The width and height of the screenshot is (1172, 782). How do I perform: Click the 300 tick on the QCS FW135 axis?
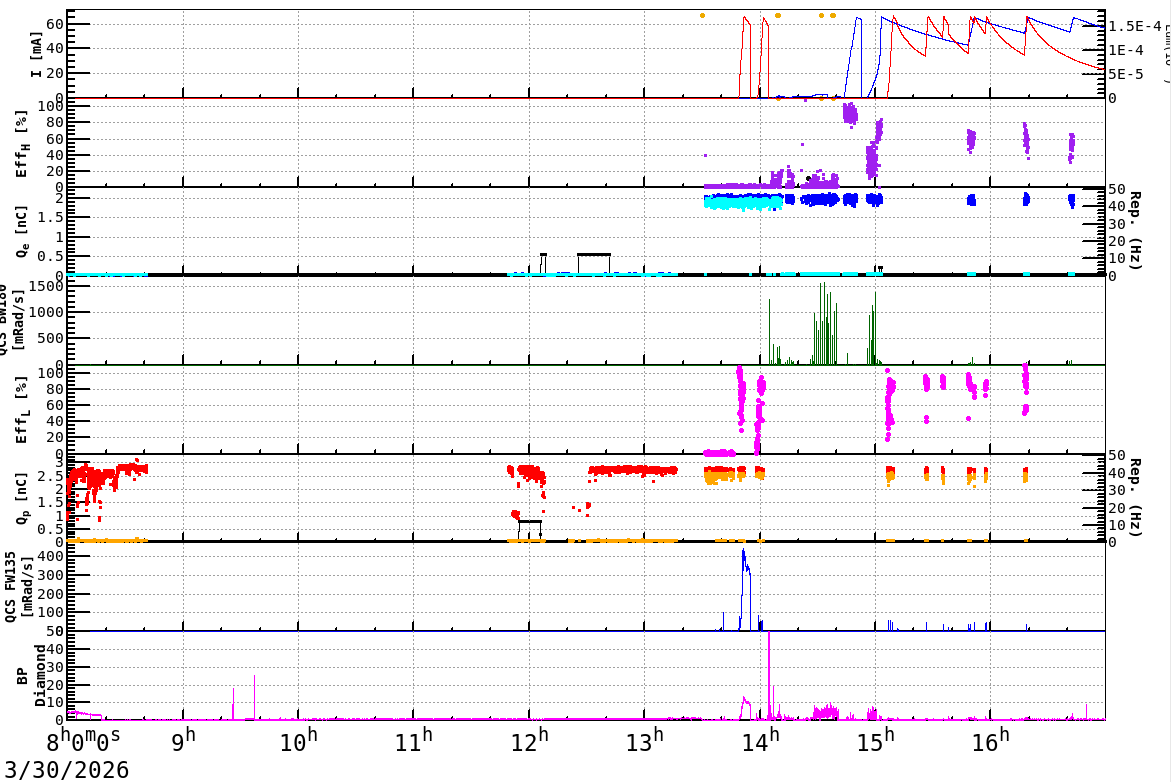(51, 575)
